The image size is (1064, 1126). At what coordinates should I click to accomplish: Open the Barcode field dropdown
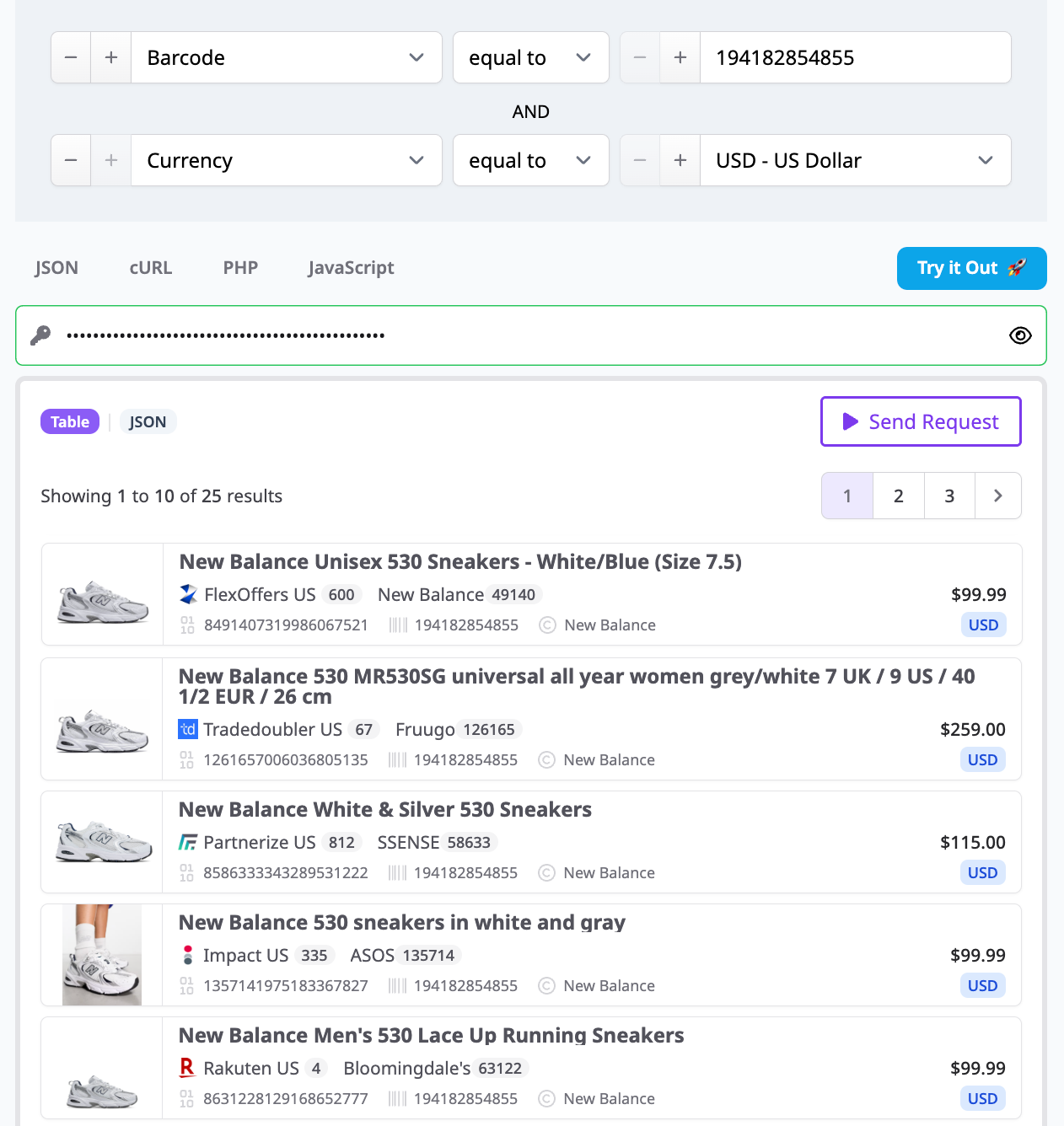point(287,57)
